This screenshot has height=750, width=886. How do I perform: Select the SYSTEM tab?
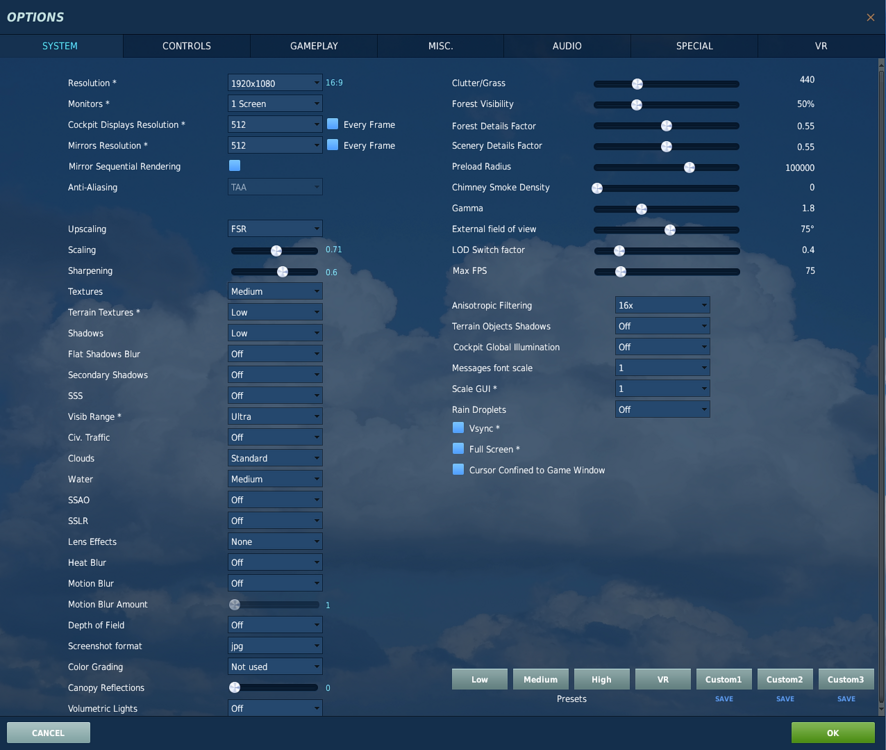[60, 46]
